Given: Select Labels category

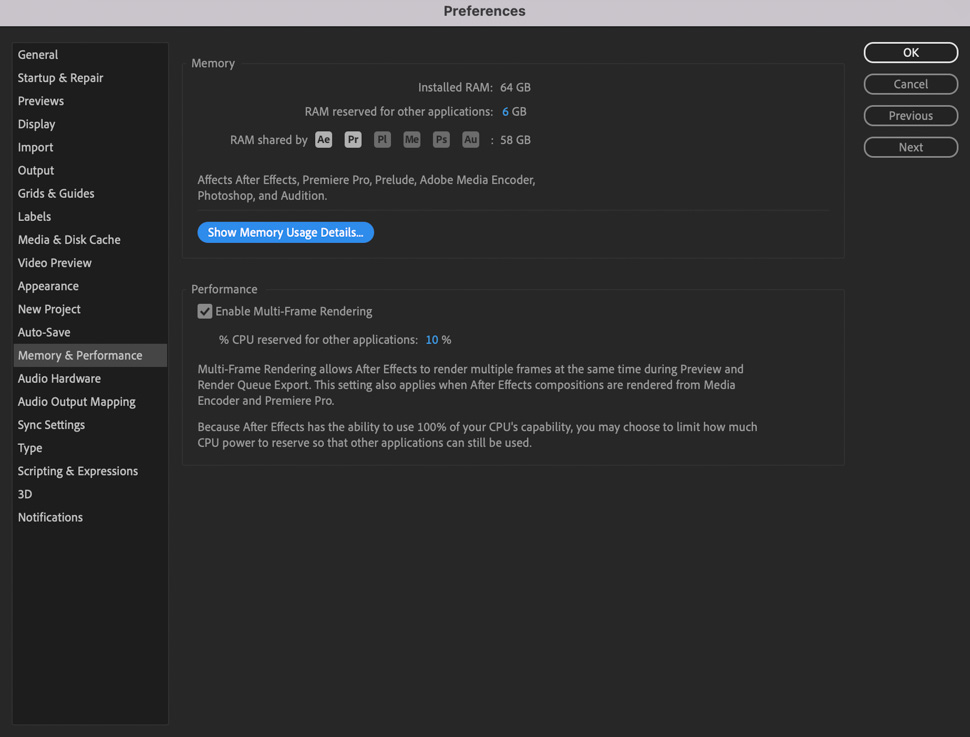Looking at the screenshot, I should point(90,217).
